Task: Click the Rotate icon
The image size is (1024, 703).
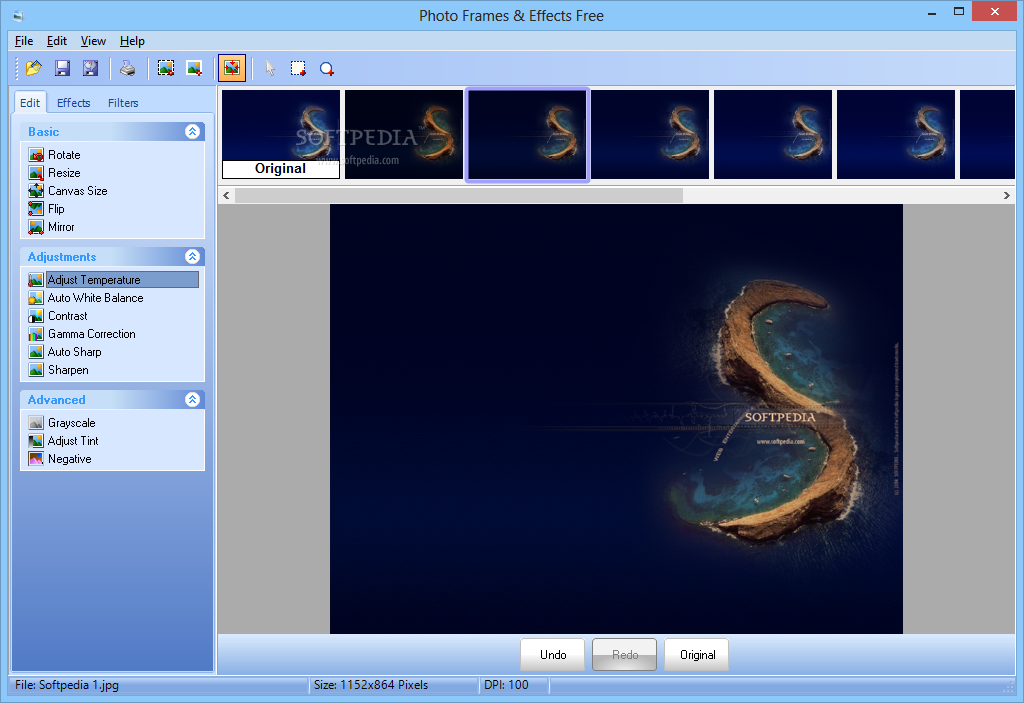Action: [36, 155]
